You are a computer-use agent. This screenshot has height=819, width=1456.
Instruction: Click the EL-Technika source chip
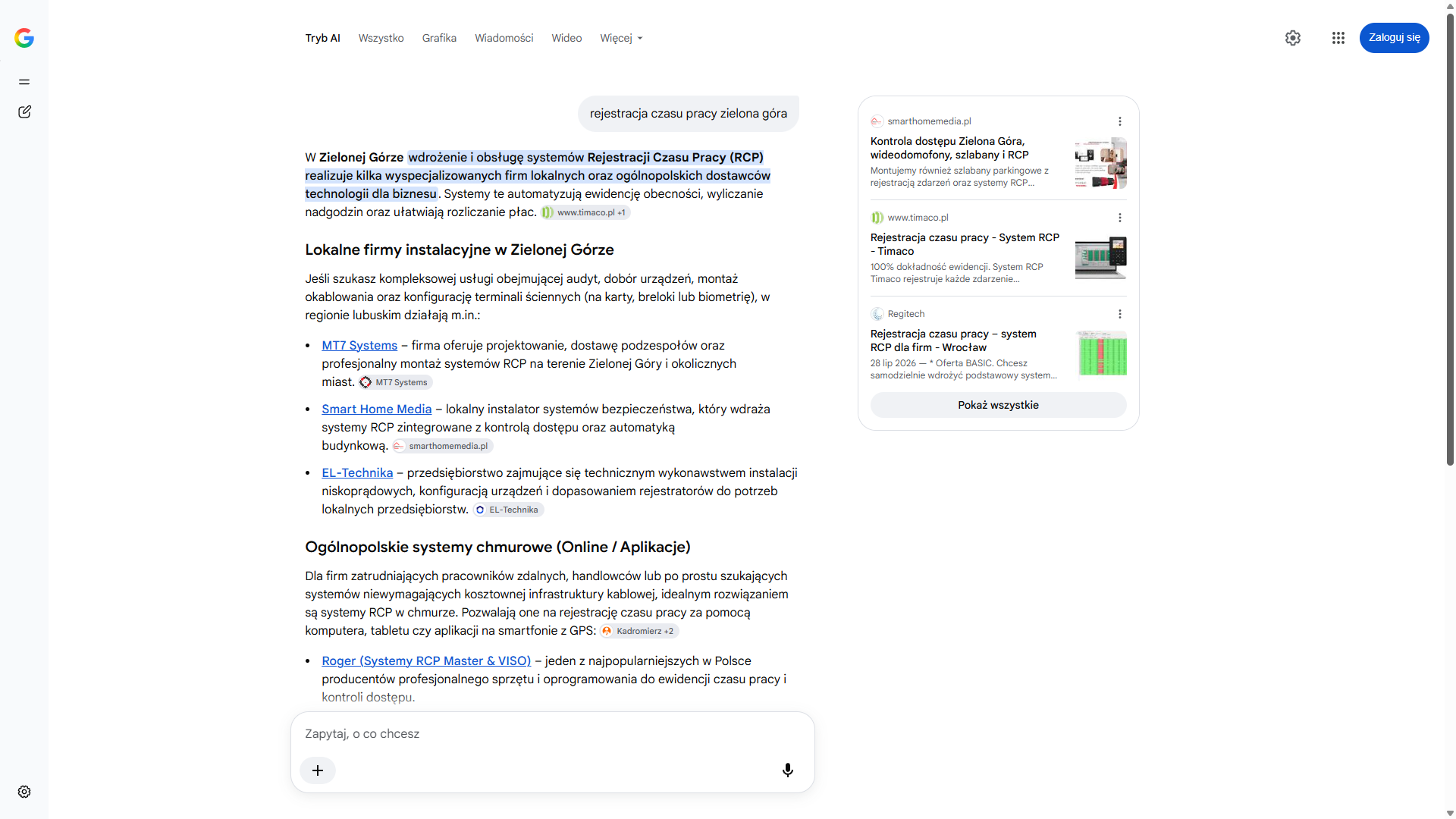(508, 510)
